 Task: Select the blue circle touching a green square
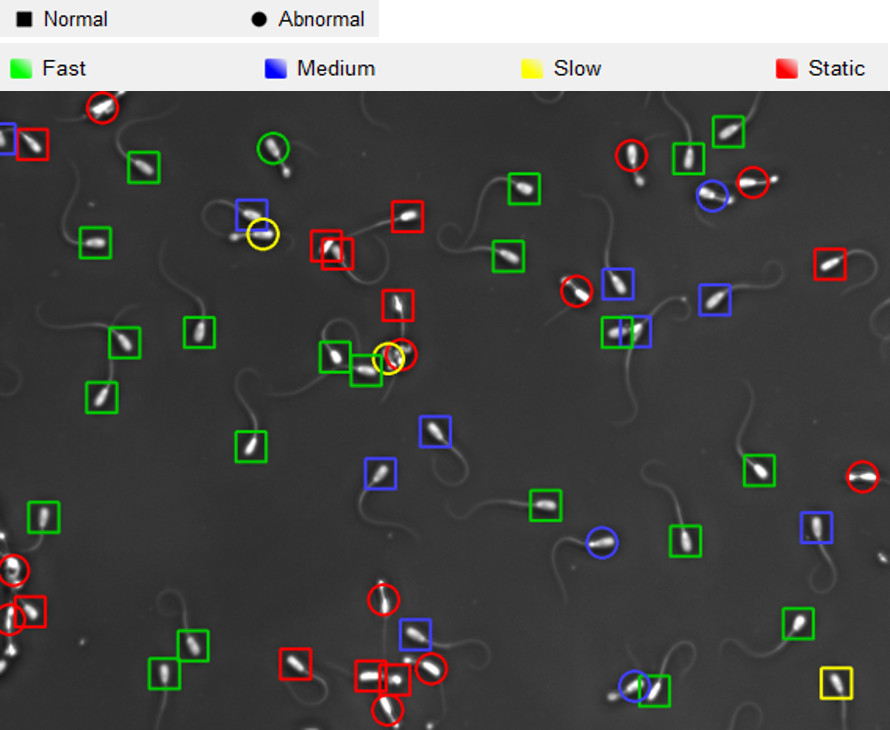pyautogui.click(x=632, y=685)
